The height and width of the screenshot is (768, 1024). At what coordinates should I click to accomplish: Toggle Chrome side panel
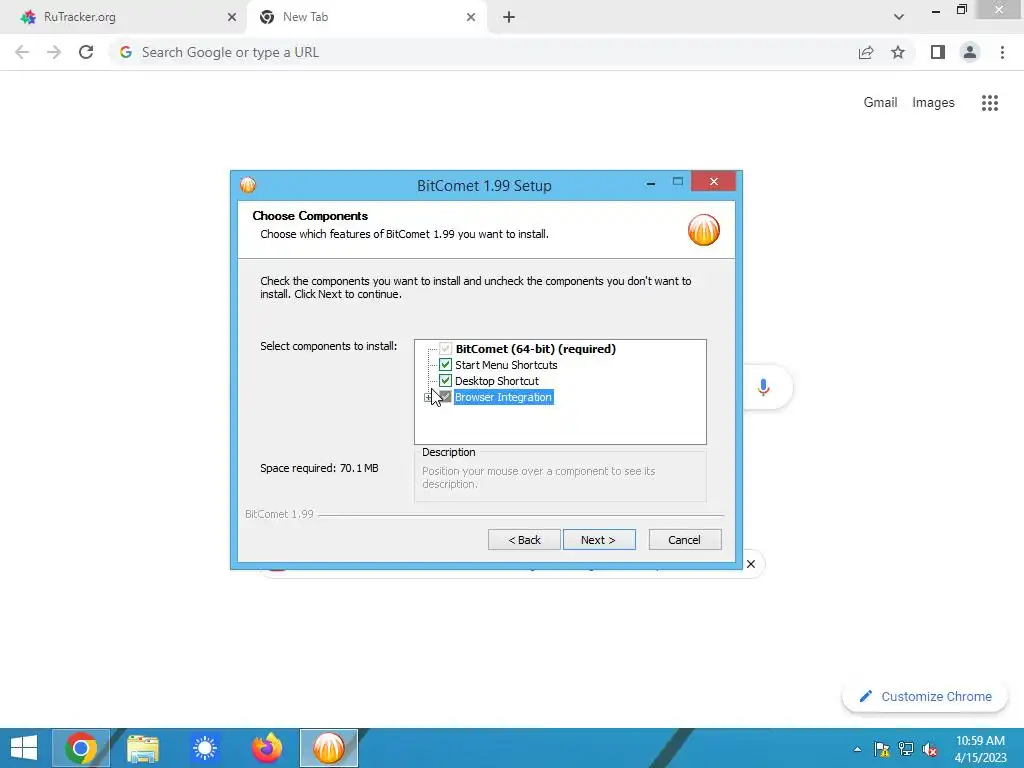(938, 52)
